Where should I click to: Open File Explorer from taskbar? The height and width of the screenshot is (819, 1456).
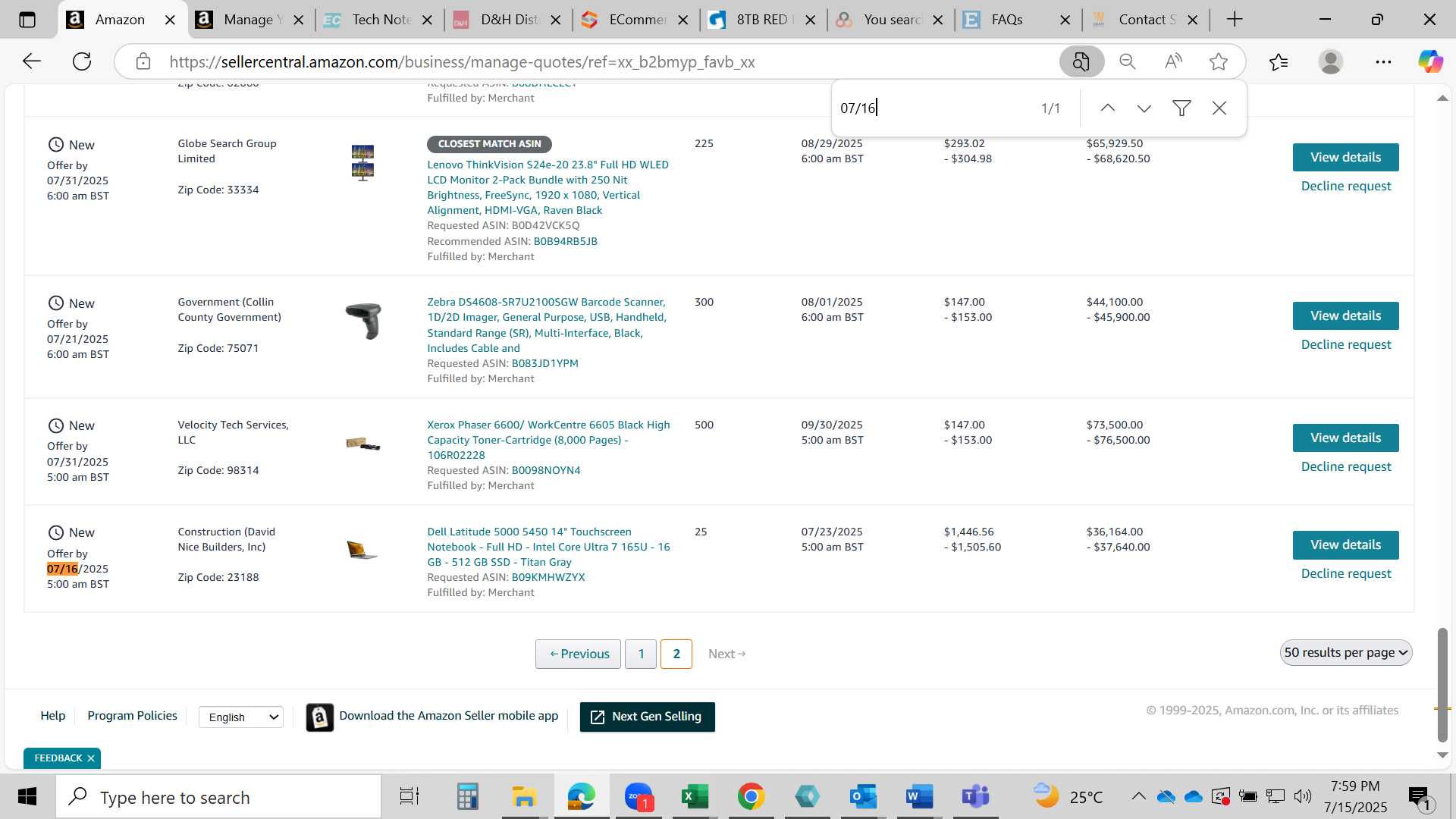tap(524, 796)
